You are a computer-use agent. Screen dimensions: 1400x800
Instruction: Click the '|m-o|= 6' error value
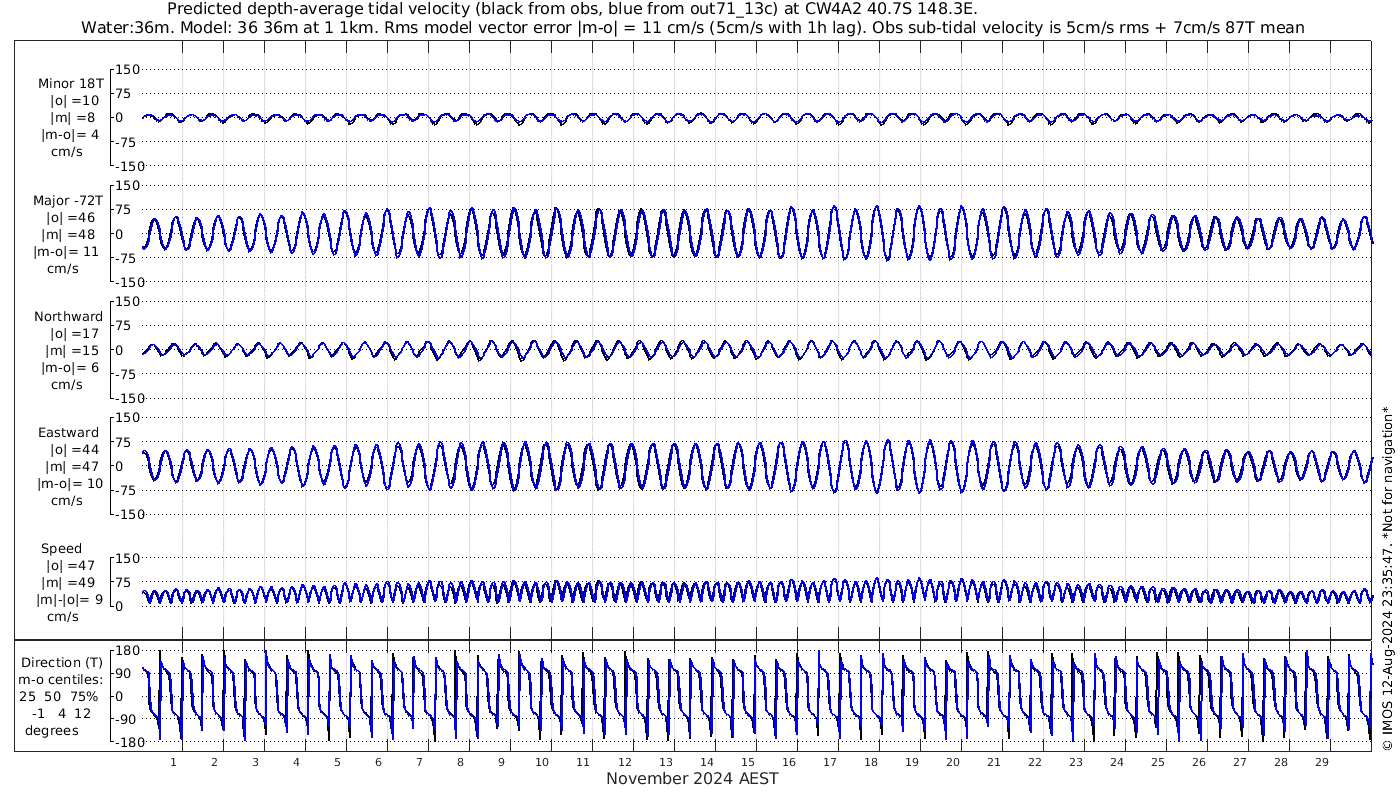tap(70, 367)
